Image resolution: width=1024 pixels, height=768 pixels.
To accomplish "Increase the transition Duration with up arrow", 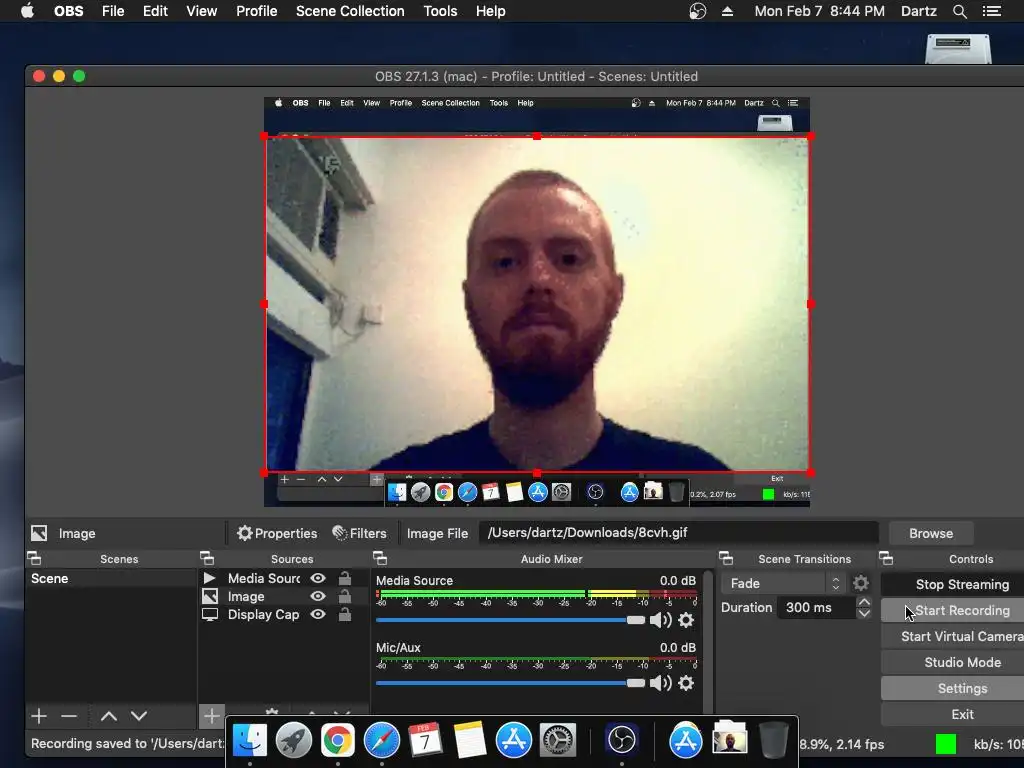I will pos(864,602).
